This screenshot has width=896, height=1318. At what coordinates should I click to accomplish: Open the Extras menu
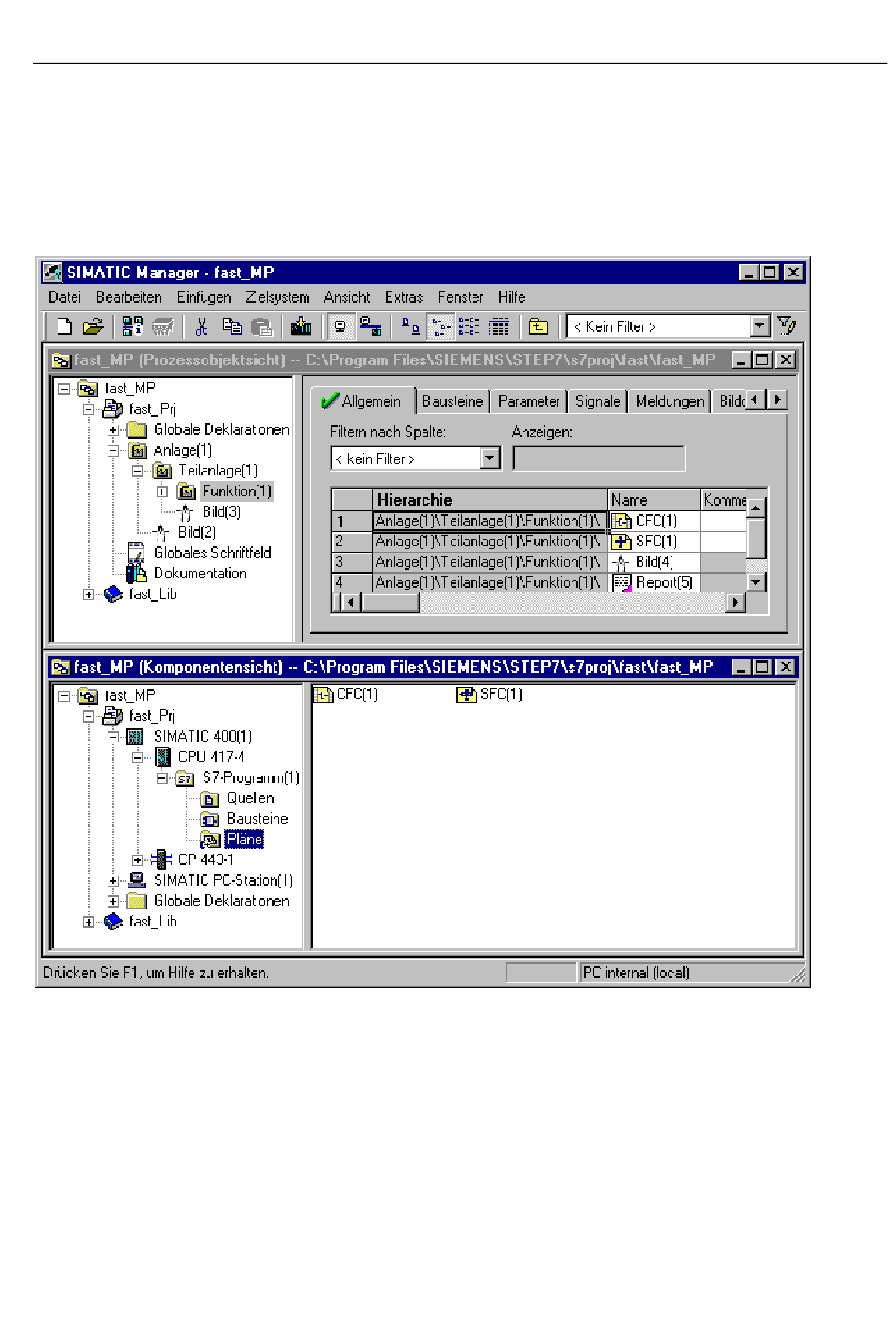coord(404,297)
